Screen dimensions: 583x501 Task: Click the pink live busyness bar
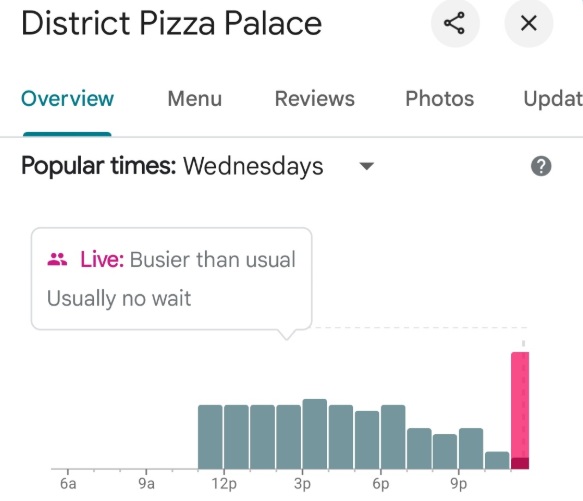click(520, 410)
